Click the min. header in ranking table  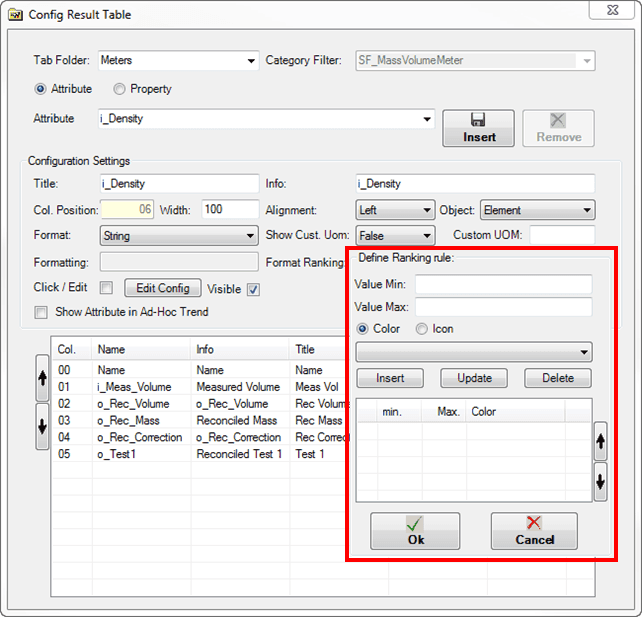click(399, 411)
